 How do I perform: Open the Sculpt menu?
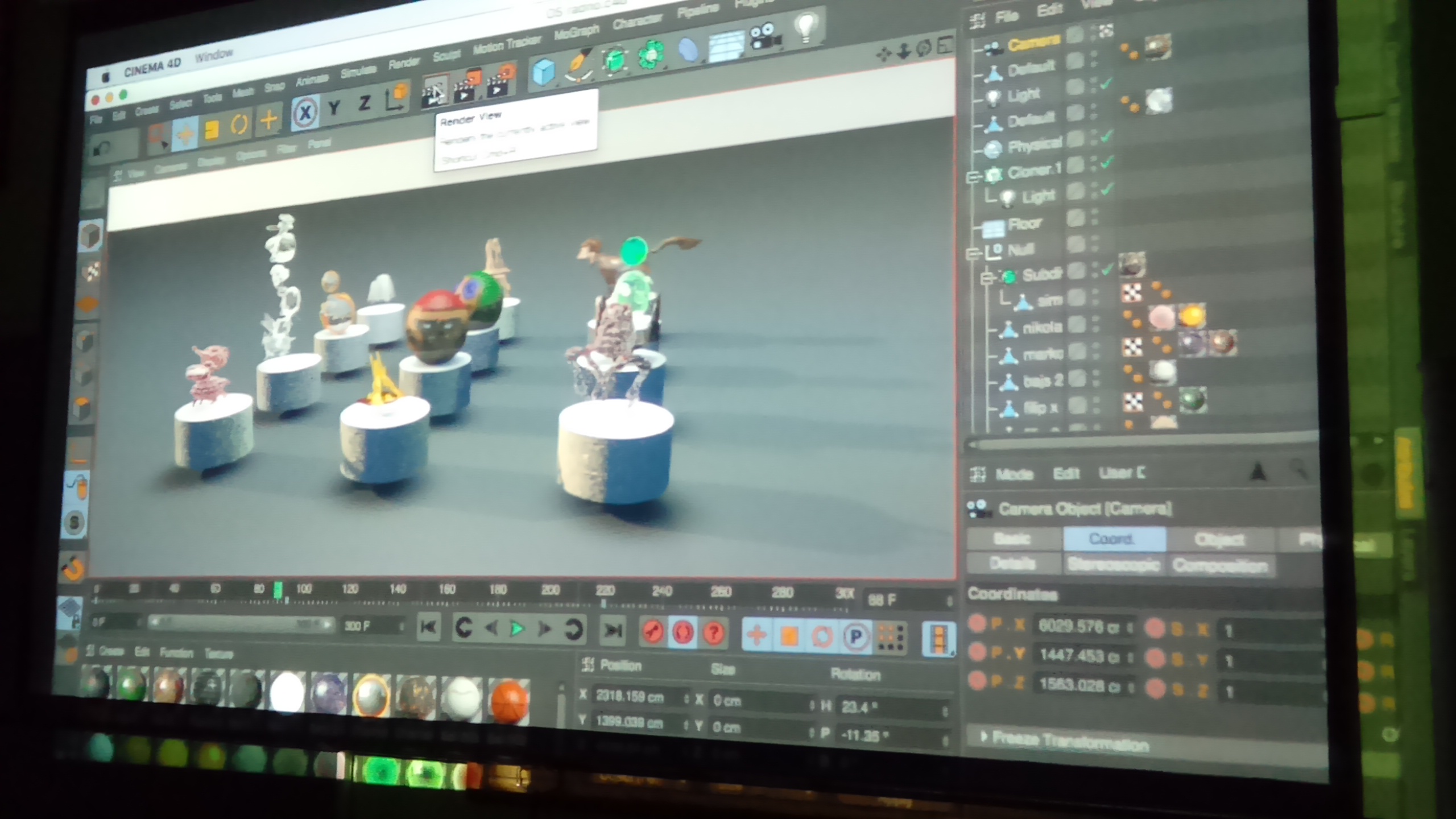click(x=446, y=55)
